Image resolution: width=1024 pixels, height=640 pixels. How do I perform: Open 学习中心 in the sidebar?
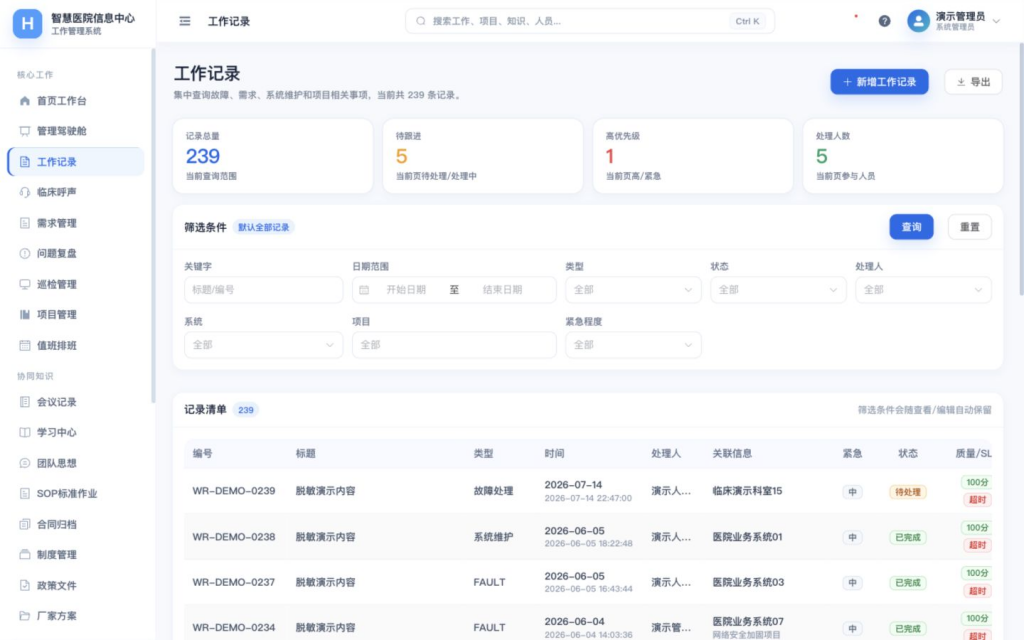pyautogui.click(x=76, y=432)
